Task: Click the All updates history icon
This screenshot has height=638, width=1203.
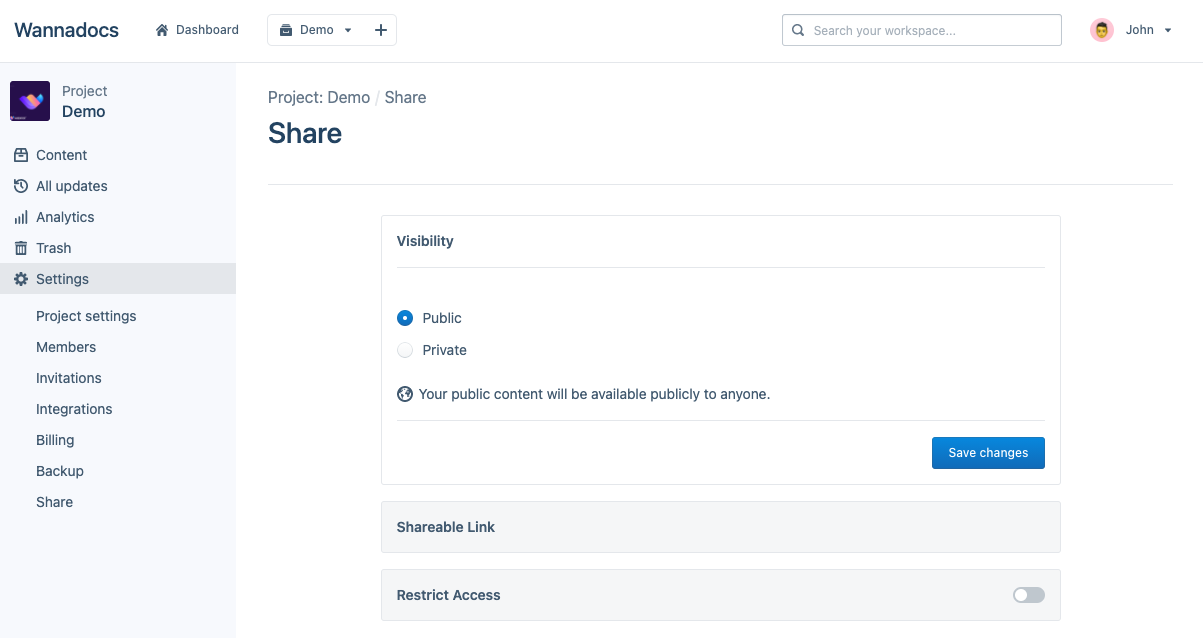Action: pos(21,186)
